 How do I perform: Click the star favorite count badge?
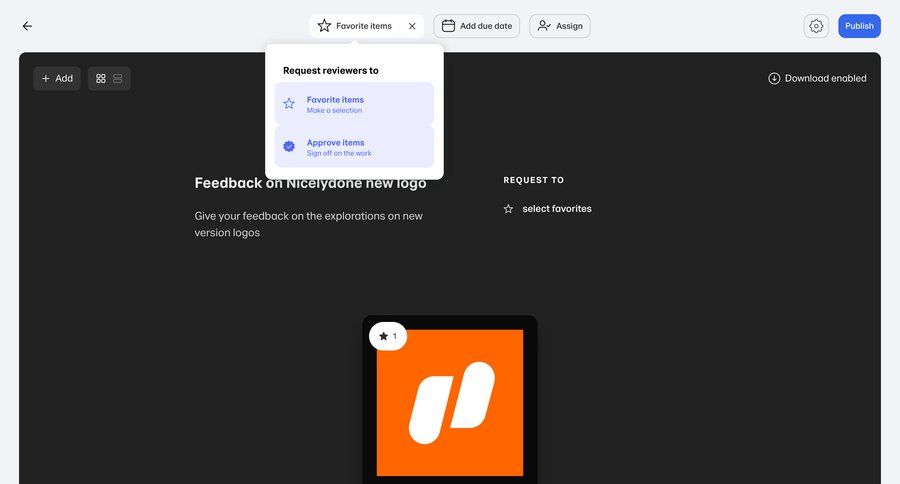coord(388,336)
